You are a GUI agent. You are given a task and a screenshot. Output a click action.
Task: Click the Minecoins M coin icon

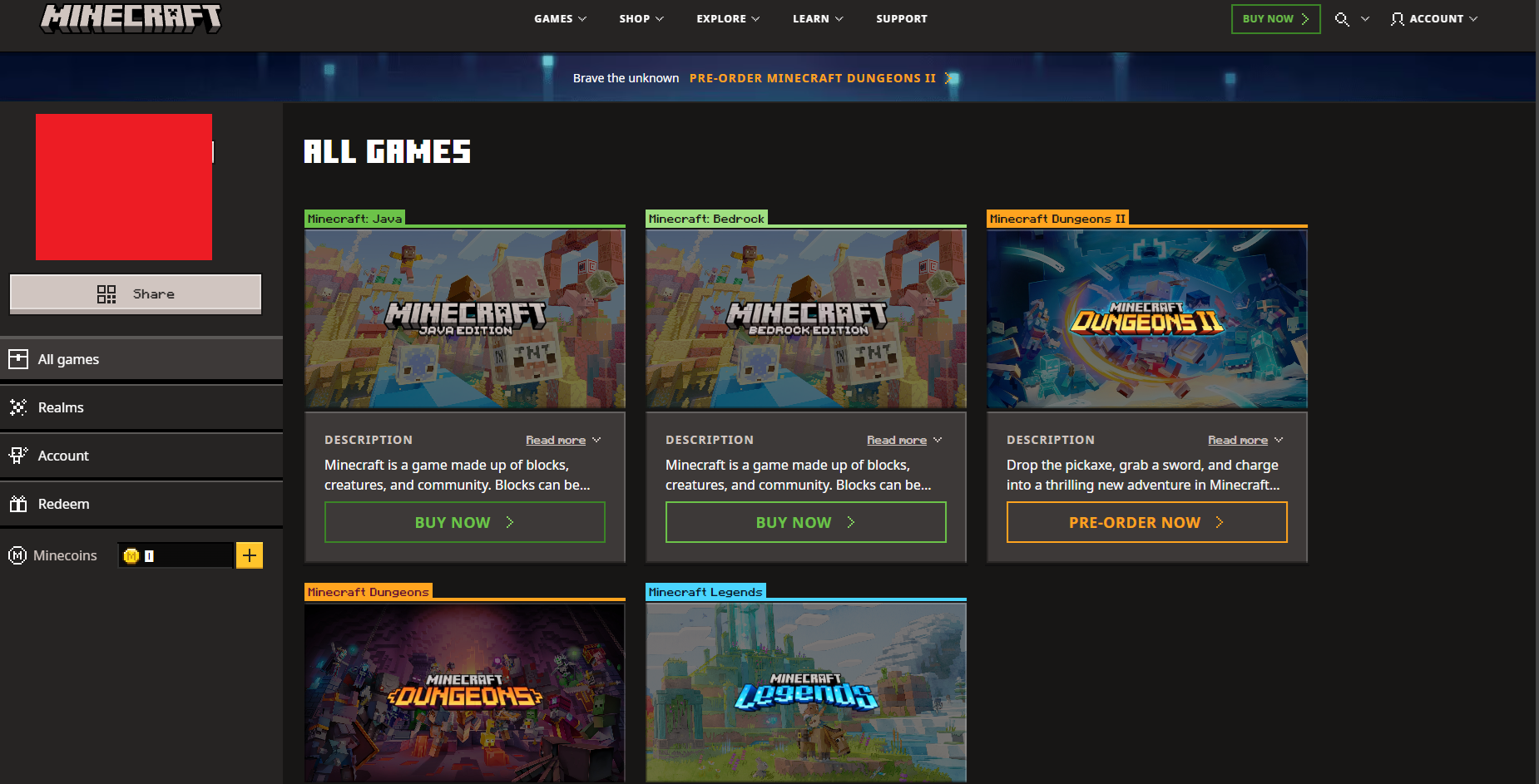pos(17,555)
